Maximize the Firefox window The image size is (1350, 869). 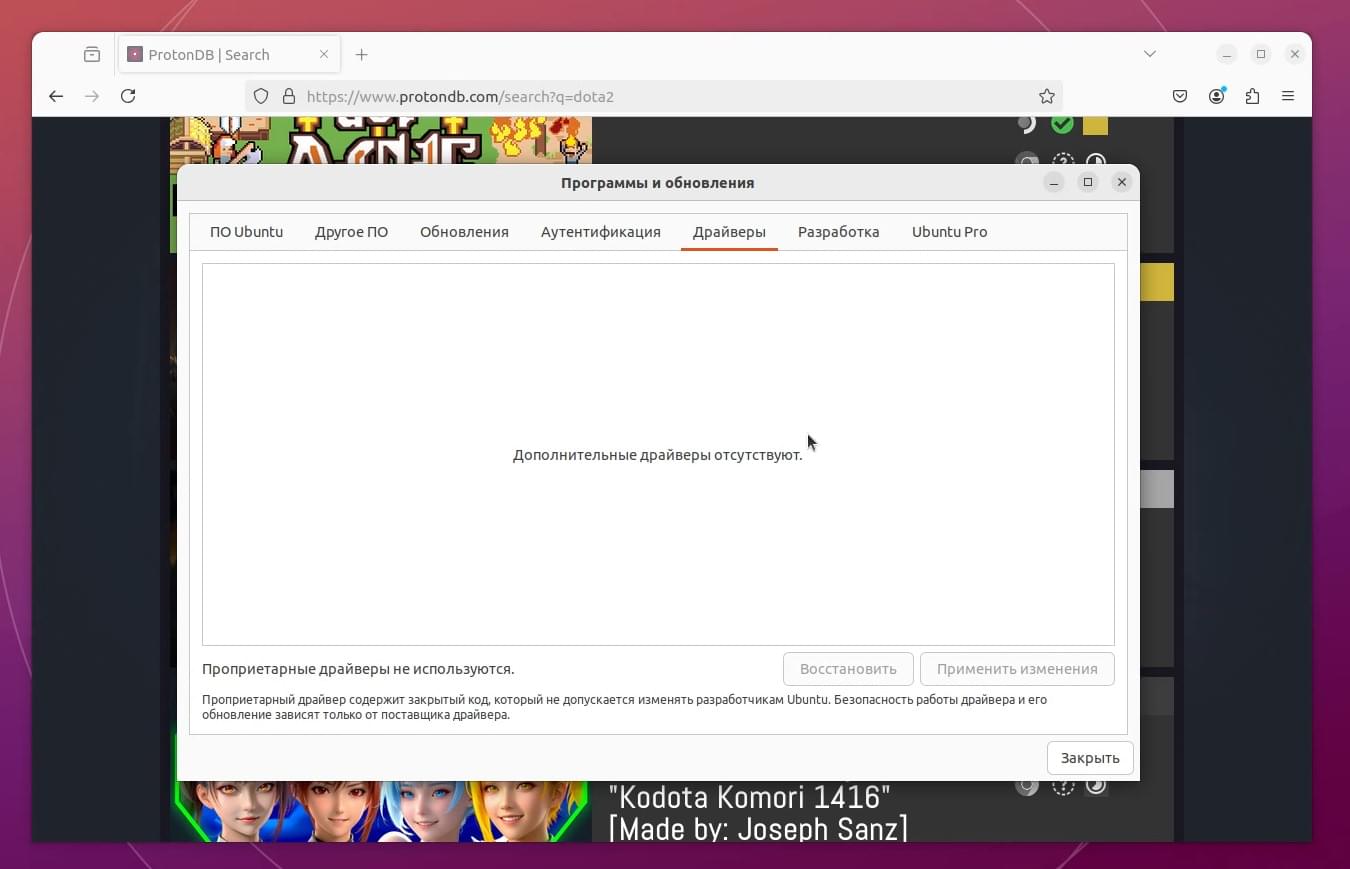(x=1261, y=54)
